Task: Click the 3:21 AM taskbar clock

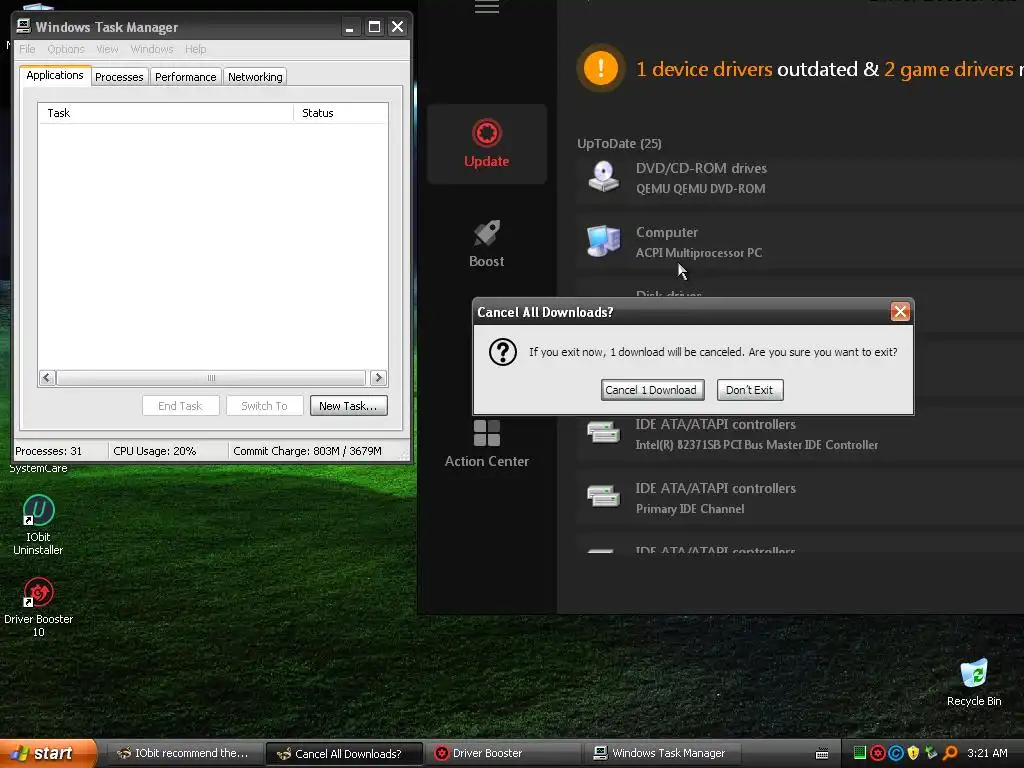Action: click(x=987, y=753)
